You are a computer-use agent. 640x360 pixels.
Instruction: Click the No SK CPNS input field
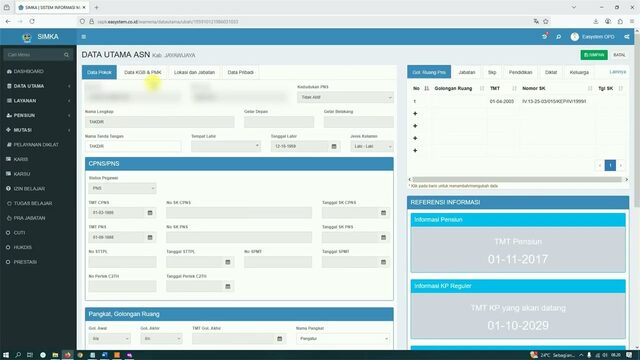(239, 213)
